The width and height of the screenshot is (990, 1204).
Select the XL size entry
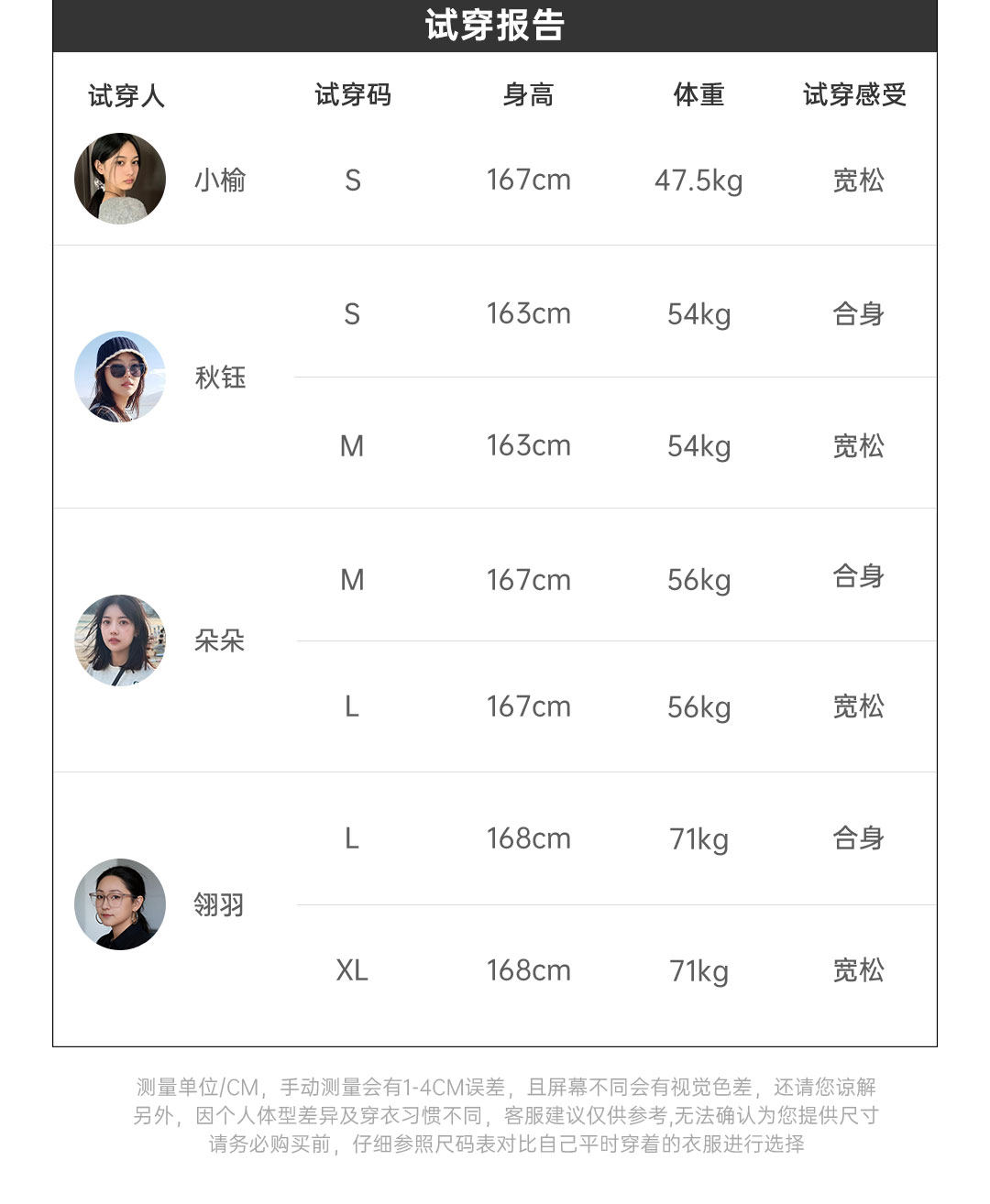click(352, 970)
